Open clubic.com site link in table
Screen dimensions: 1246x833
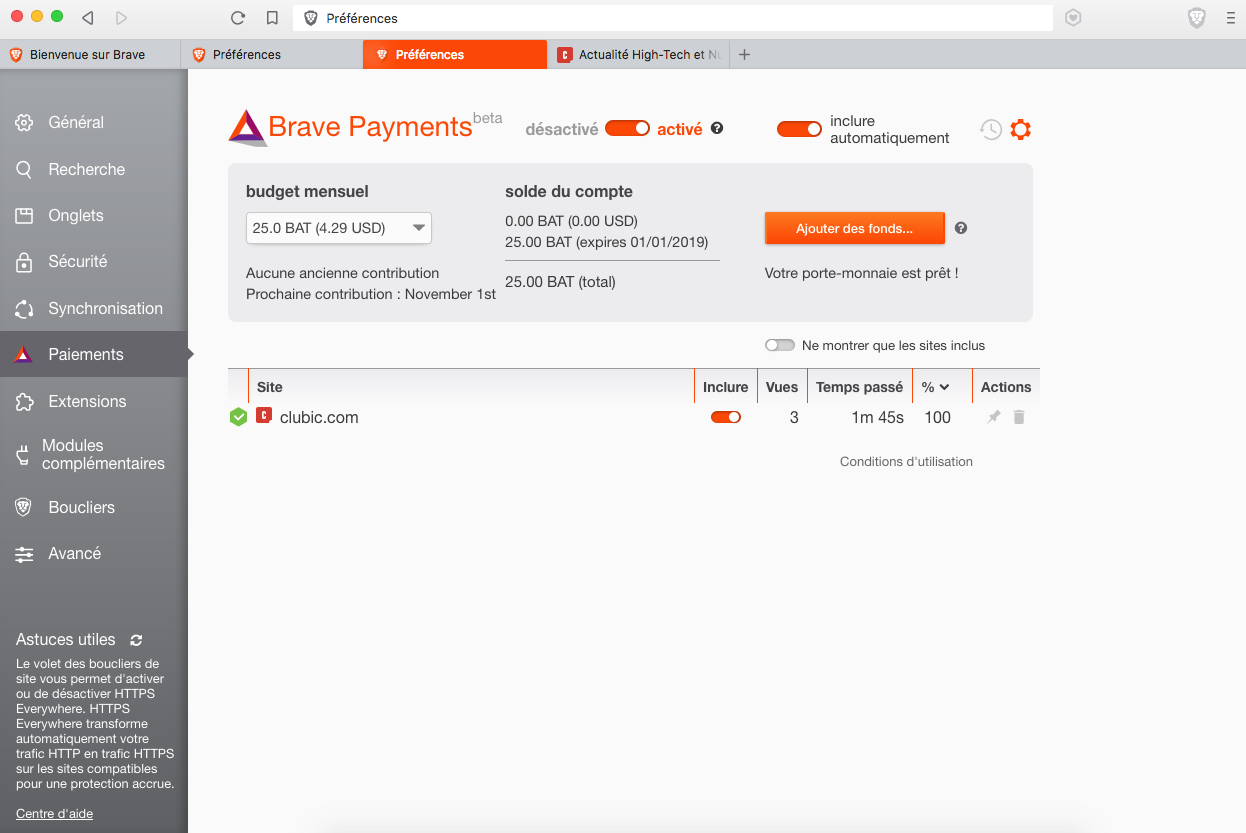click(x=319, y=418)
